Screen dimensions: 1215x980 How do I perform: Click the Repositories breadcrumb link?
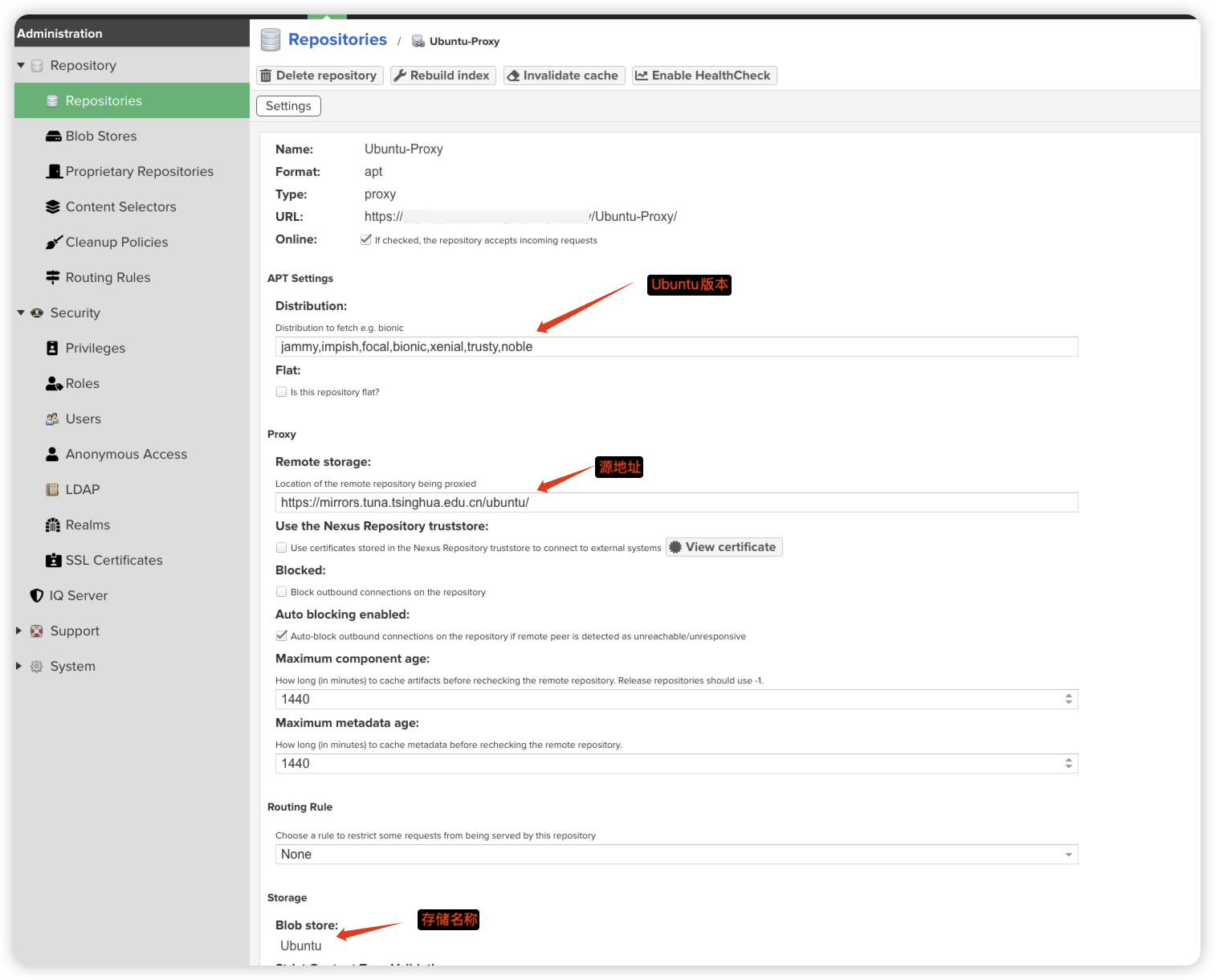(x=337, y=40)
